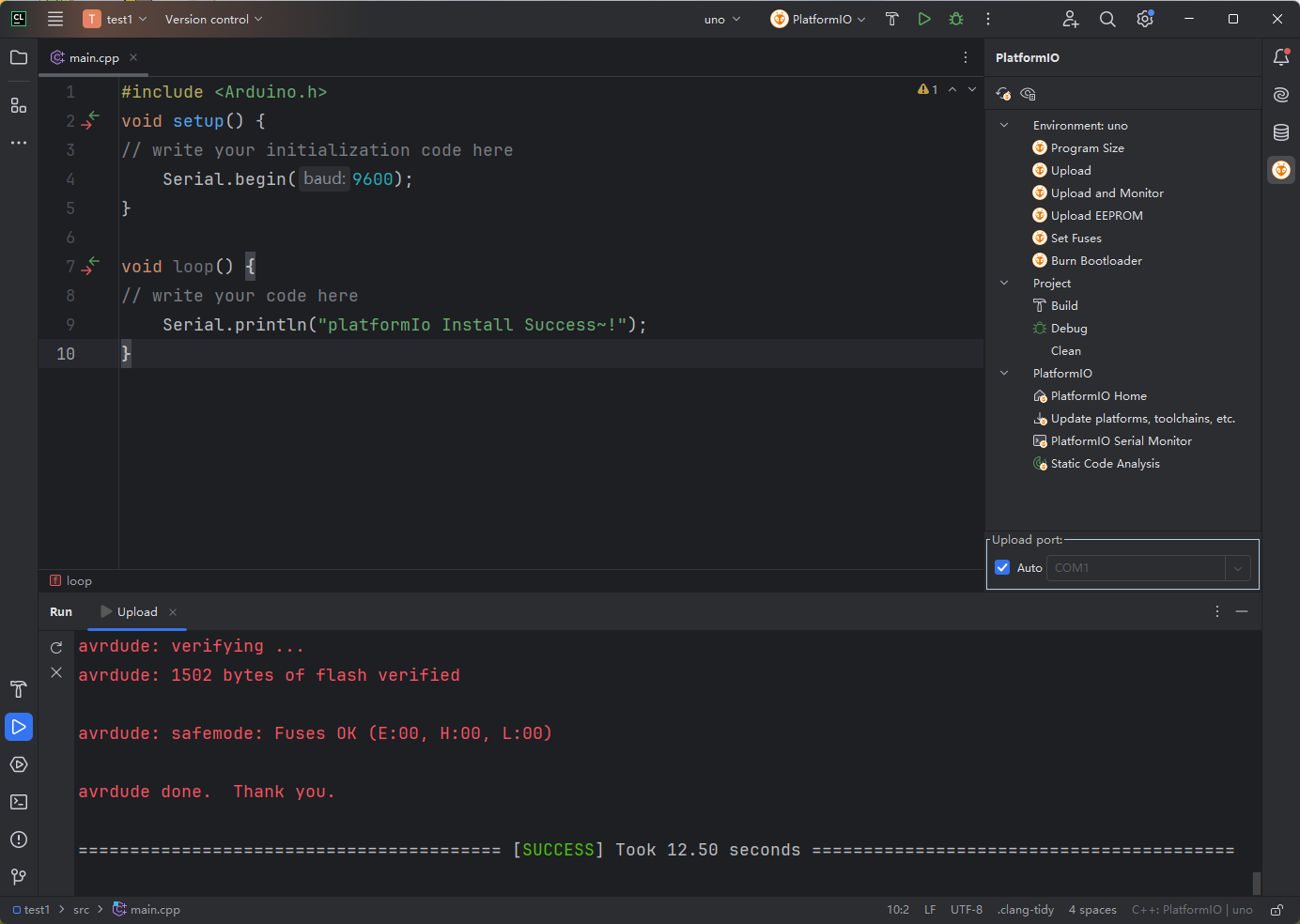Click the PlatformIO reload project icon

pos(1003,94)
